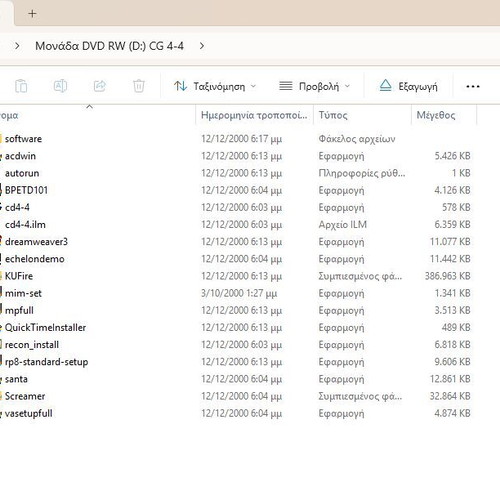
Task: Select the QuickTimeInstaller file
Action: pyautogui.click(x=45, y=328)
